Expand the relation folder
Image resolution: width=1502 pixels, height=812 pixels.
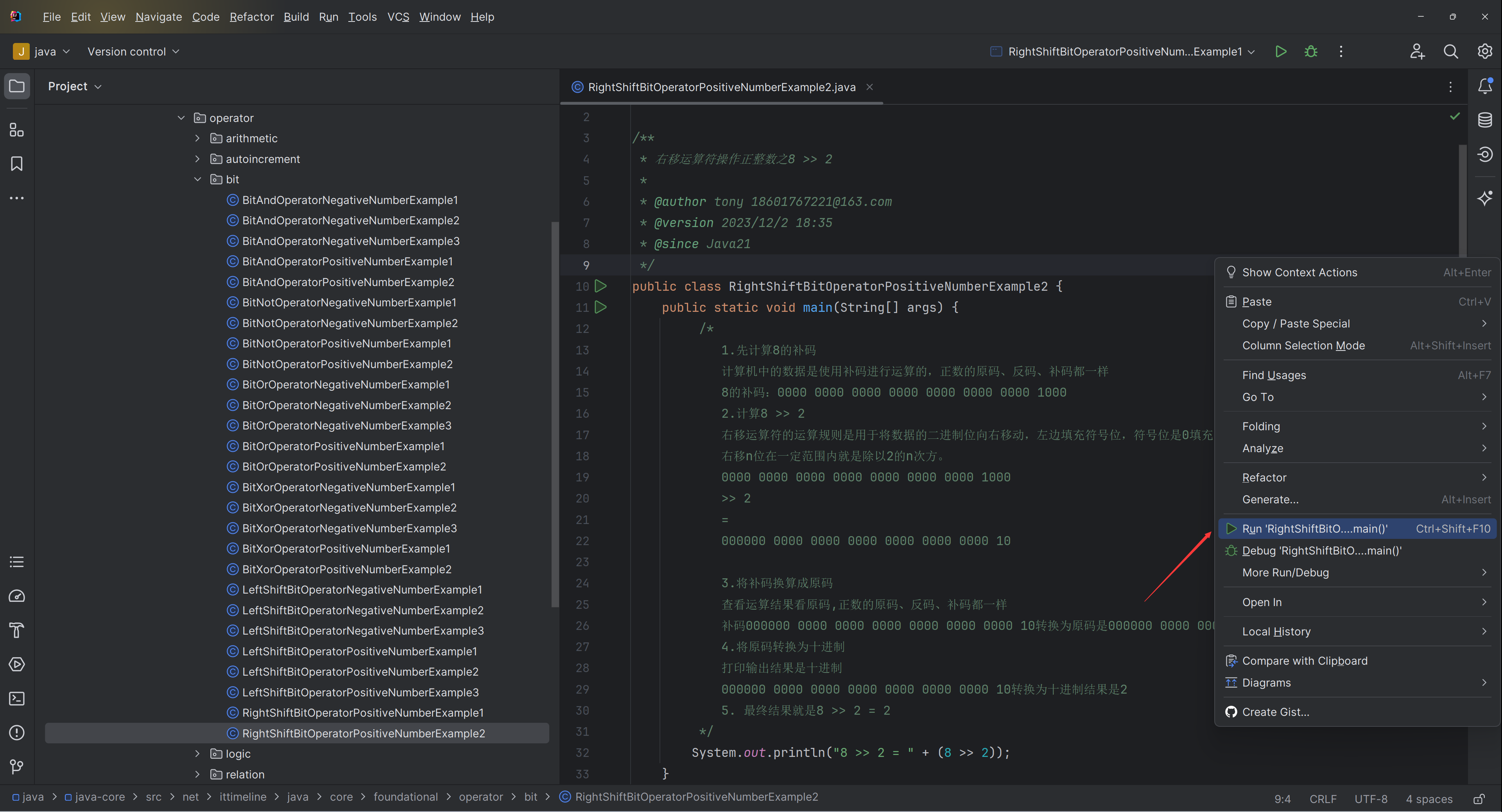tap(197, 774)
